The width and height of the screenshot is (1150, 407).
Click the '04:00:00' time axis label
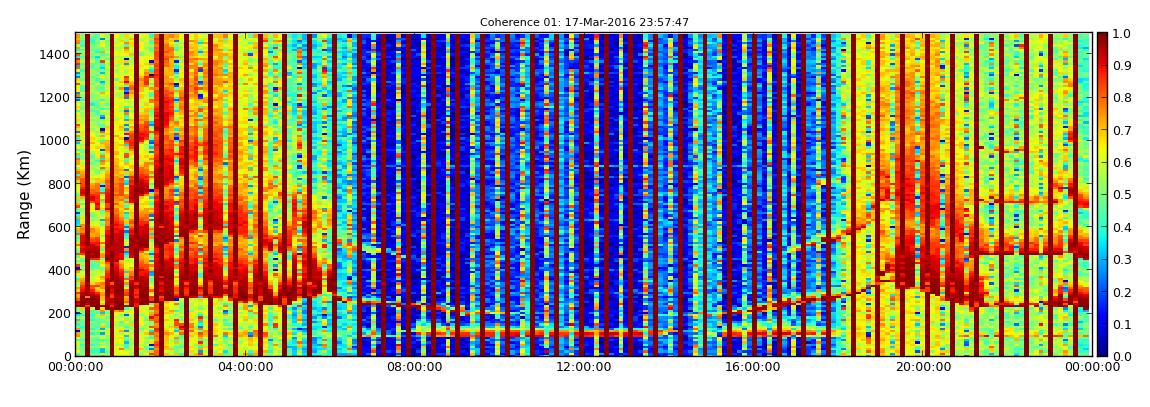pyautogui.click(x=244, y=367)
